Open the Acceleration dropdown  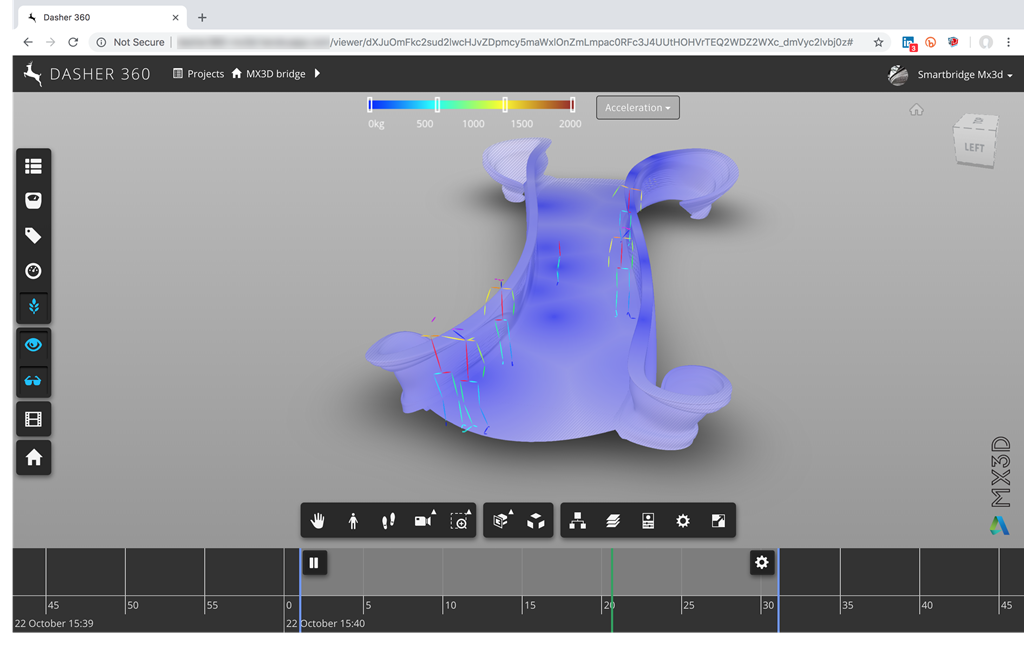[x=637, y=108]
